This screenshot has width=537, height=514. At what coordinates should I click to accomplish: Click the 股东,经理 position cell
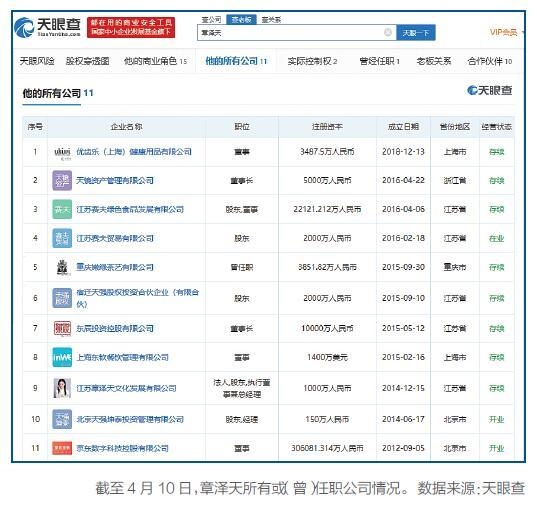[x=242, y=419]
